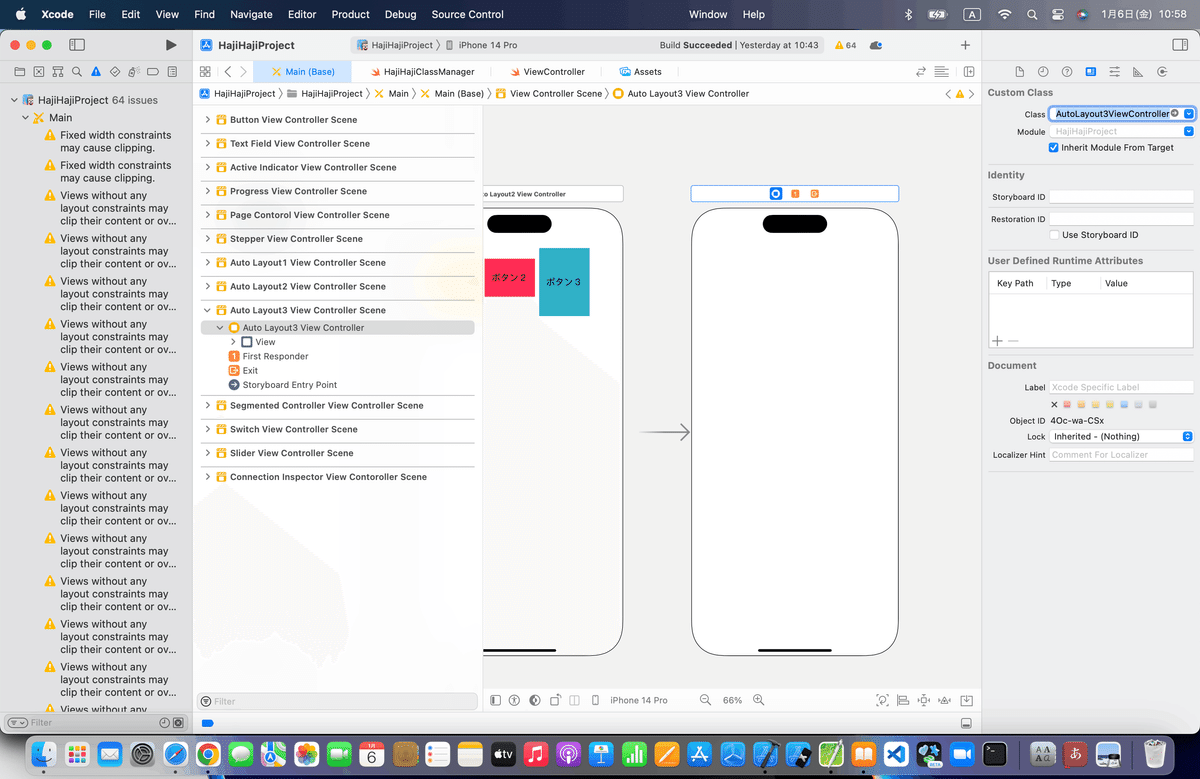Open the Source Control menu

point(468,14)
